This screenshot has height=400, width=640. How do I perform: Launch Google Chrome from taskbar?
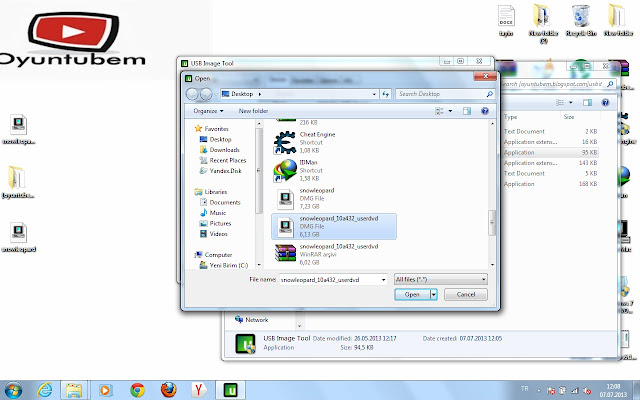tap(137, 390)
